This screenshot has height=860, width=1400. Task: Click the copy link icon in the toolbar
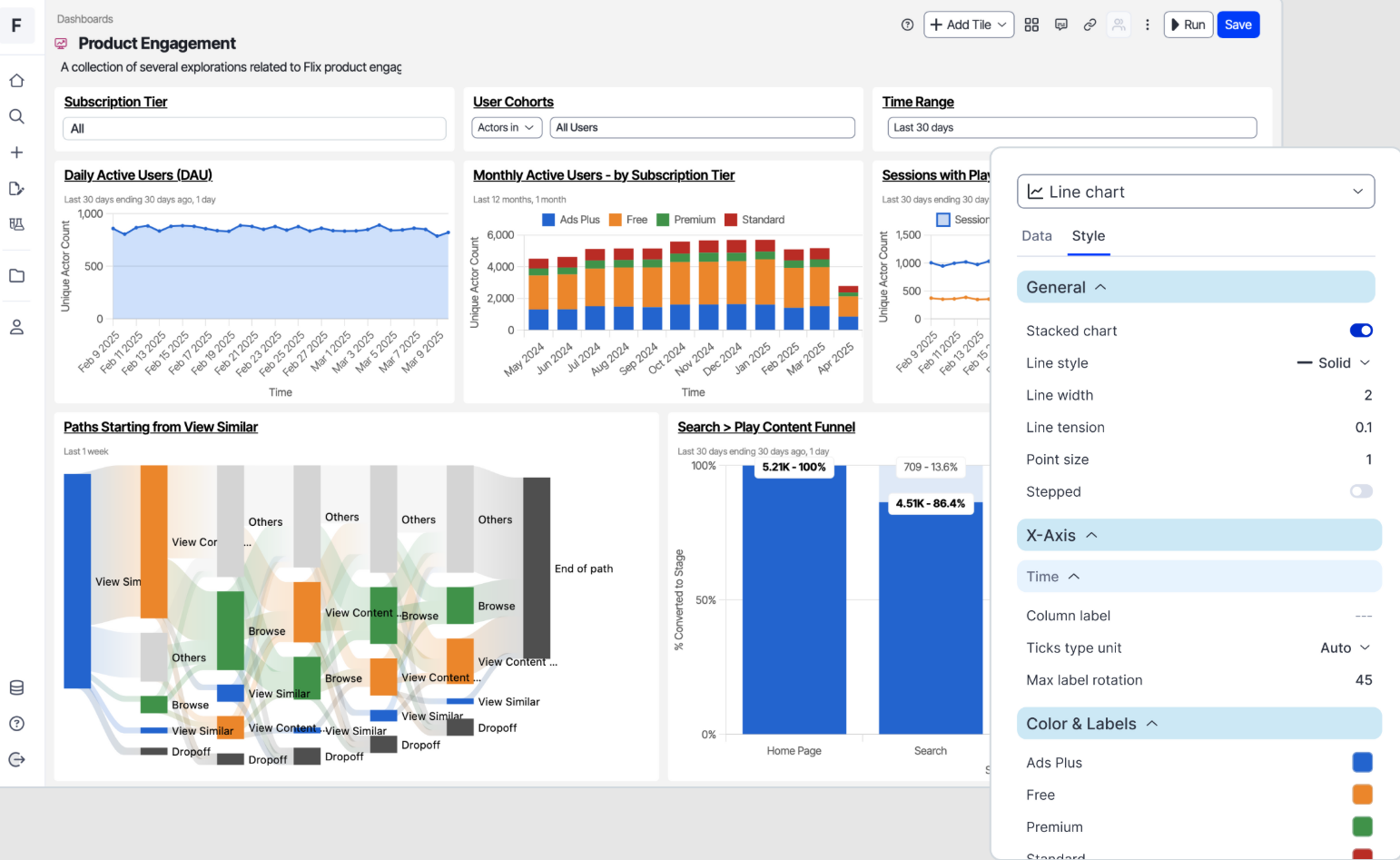[1089, 25]
